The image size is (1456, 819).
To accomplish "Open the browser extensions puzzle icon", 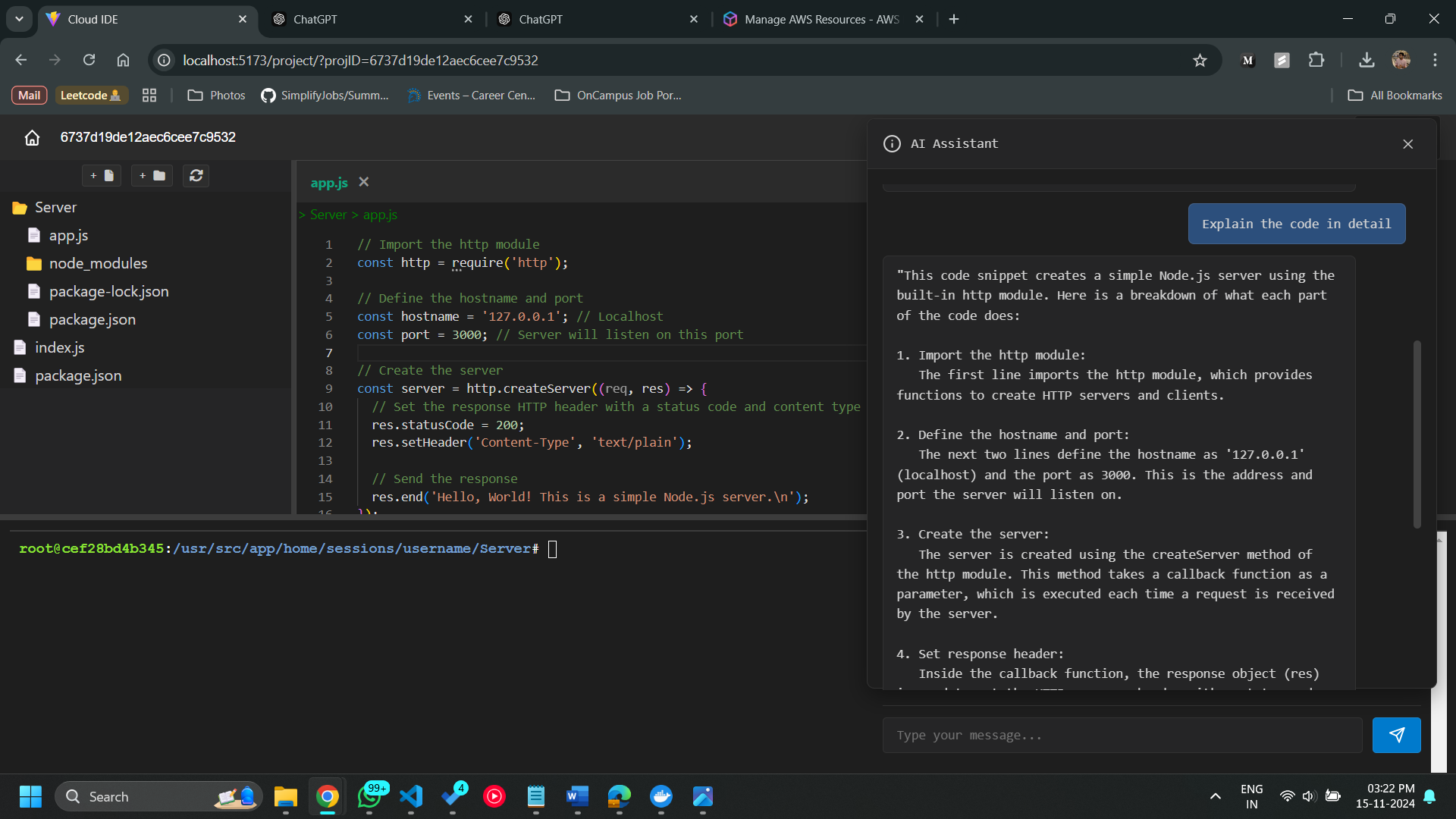I will [1316, 61].
